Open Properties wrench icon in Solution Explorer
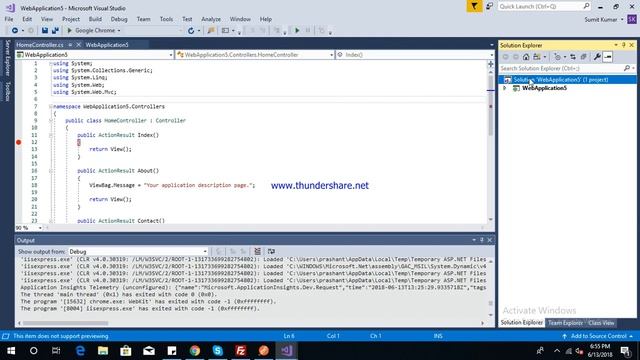The width and height of the screenshot is (640, 360). 597,57
